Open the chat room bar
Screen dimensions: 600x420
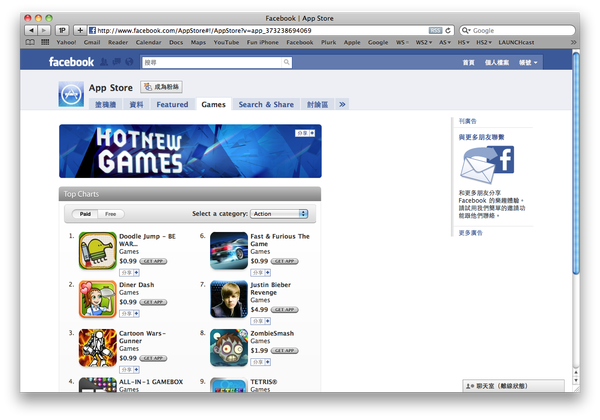513,386
